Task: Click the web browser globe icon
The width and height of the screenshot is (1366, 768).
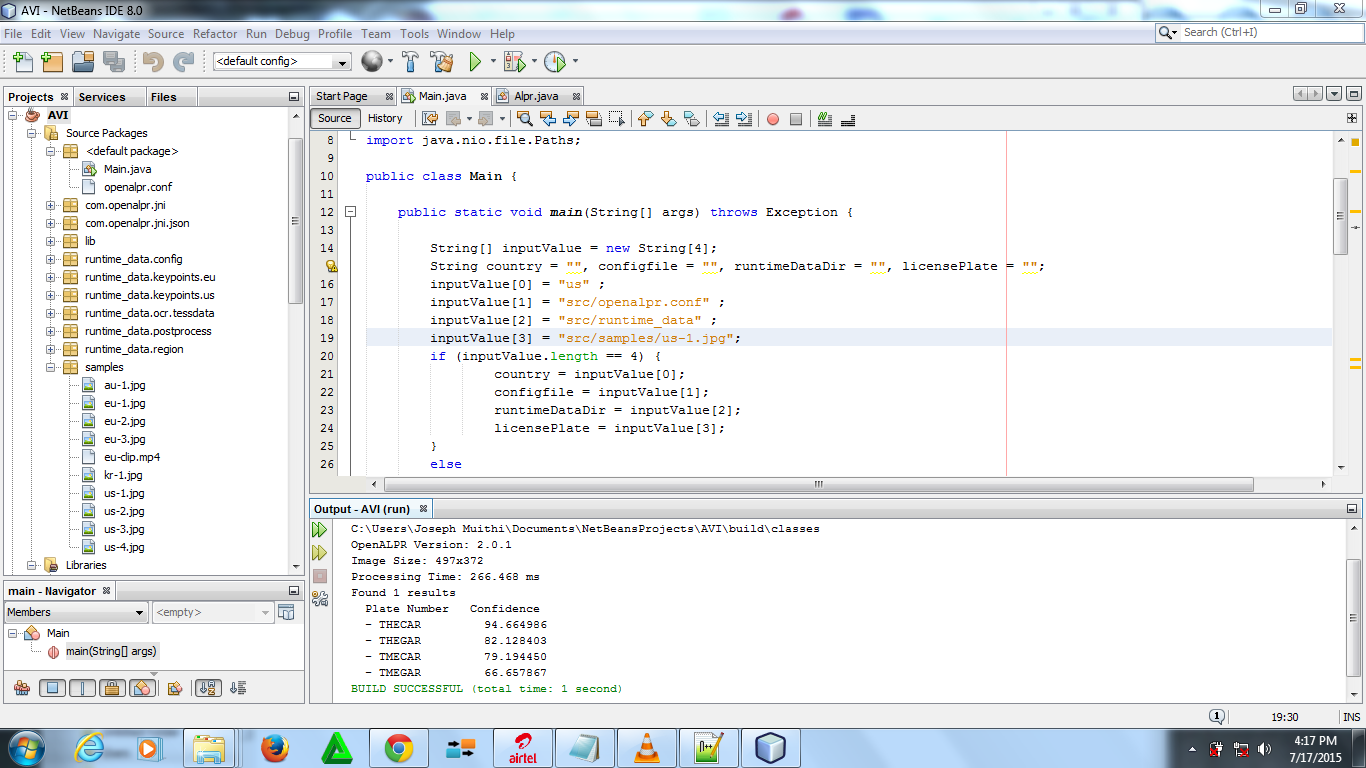Action: [371, 62]
